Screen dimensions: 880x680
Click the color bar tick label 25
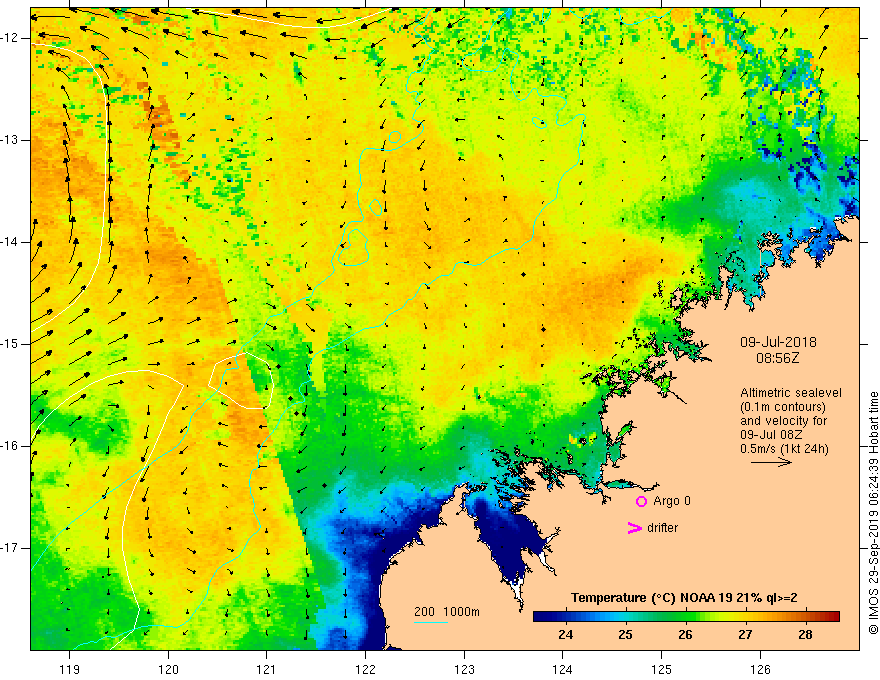625,635
